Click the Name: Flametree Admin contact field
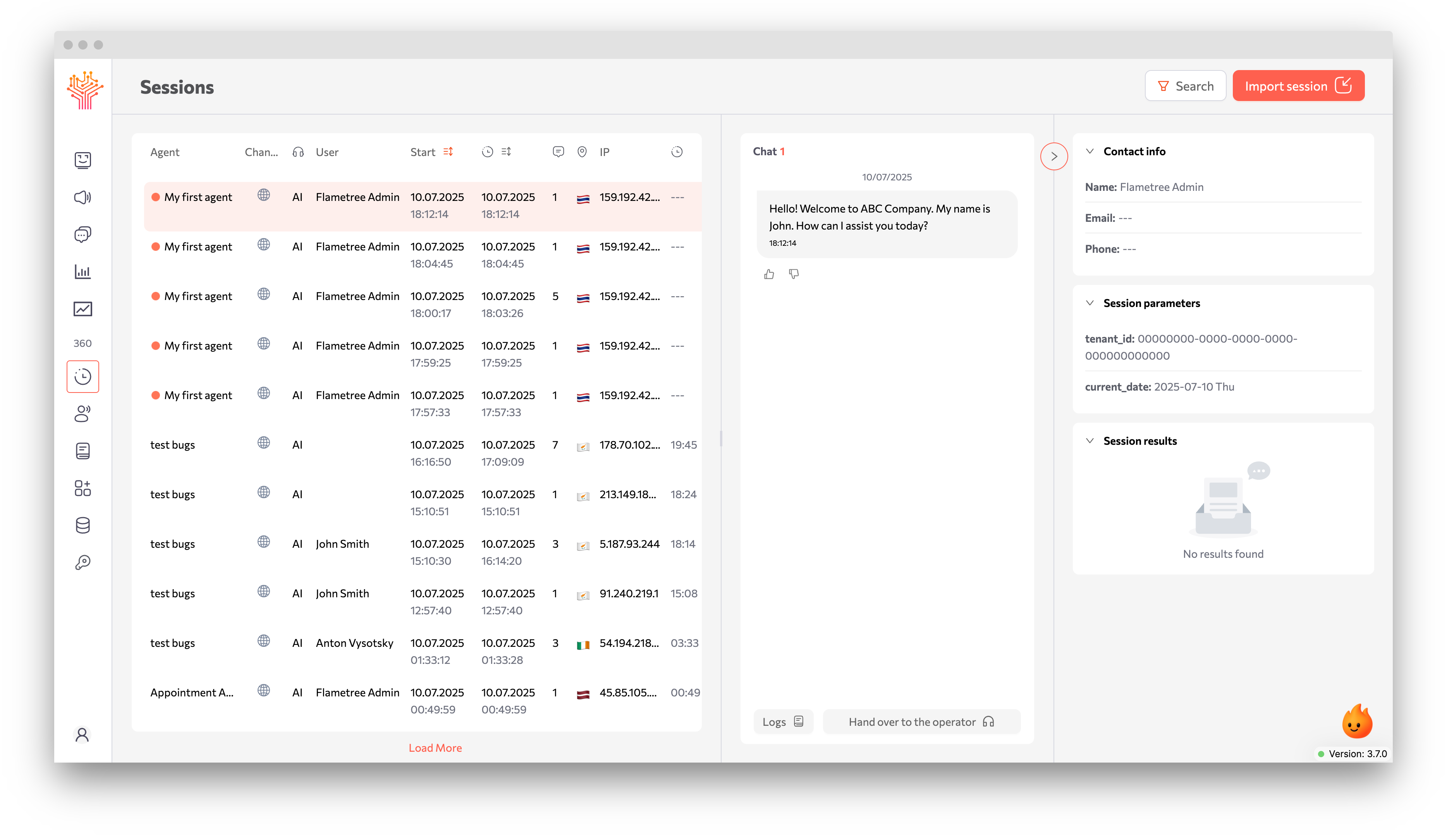The width and height of the screenshot is (1447, 840). (1145, 187)
